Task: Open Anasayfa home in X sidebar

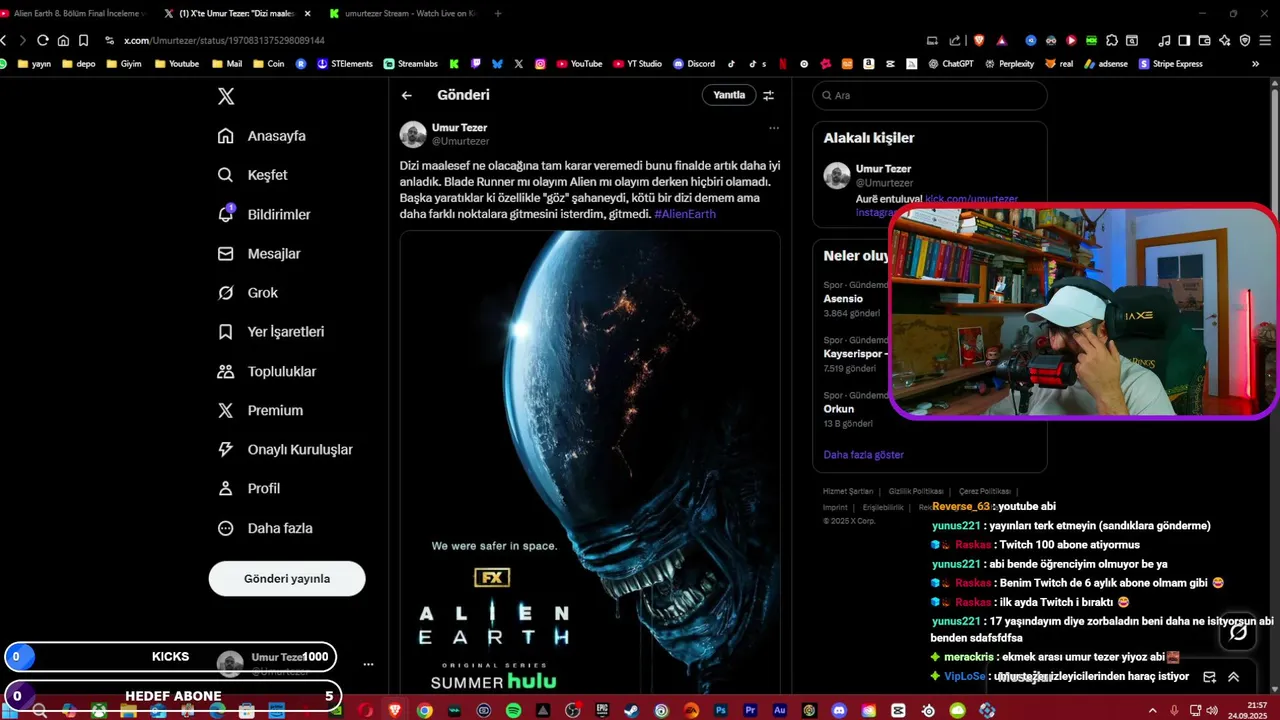Action: pos(262,136)
